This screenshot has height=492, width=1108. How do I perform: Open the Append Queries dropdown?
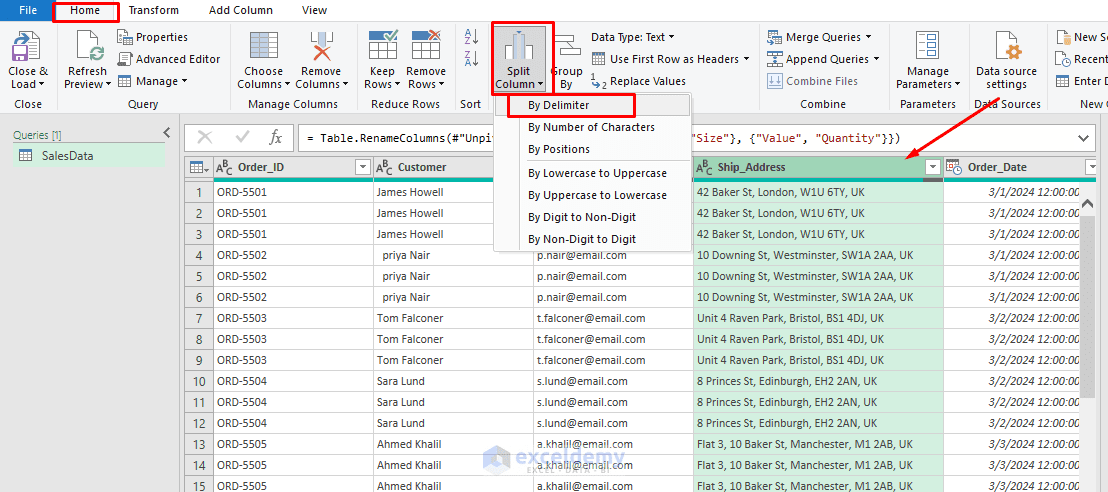[823, 59]
